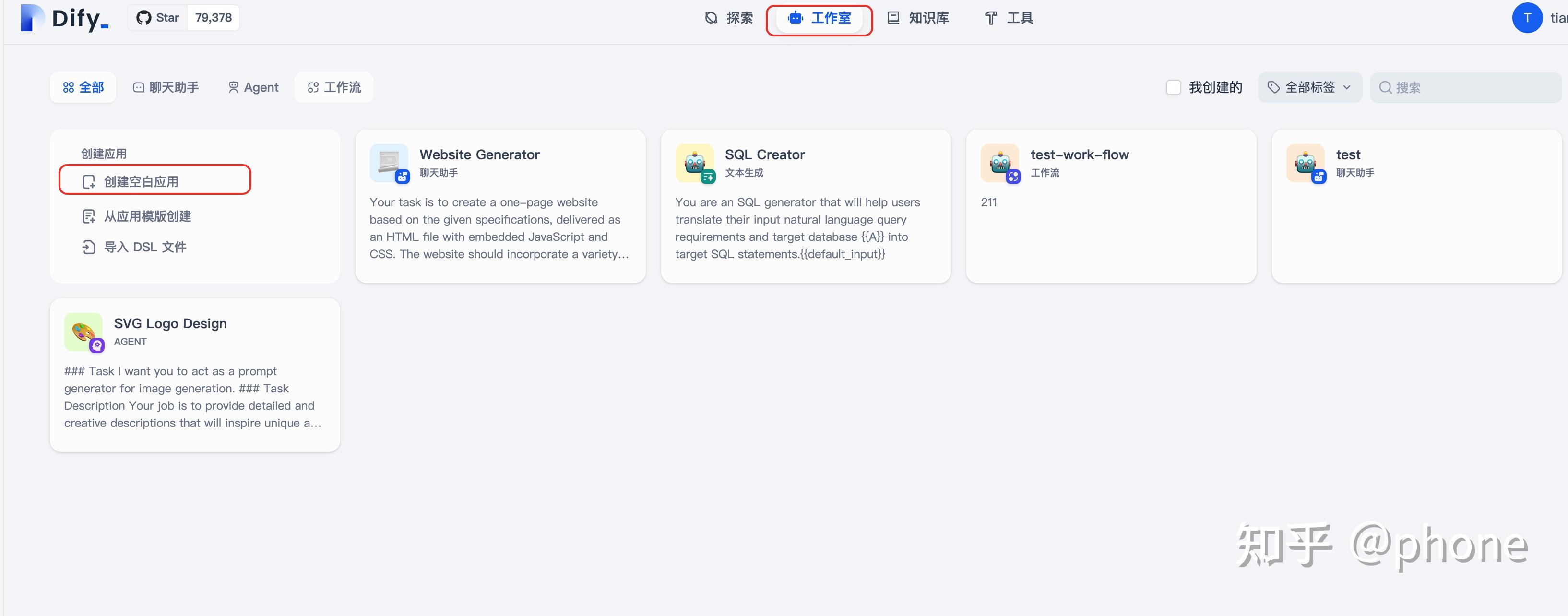Click the test-work-flow robot icon
Viewport: 1568px width, 616px height.
1000,163
